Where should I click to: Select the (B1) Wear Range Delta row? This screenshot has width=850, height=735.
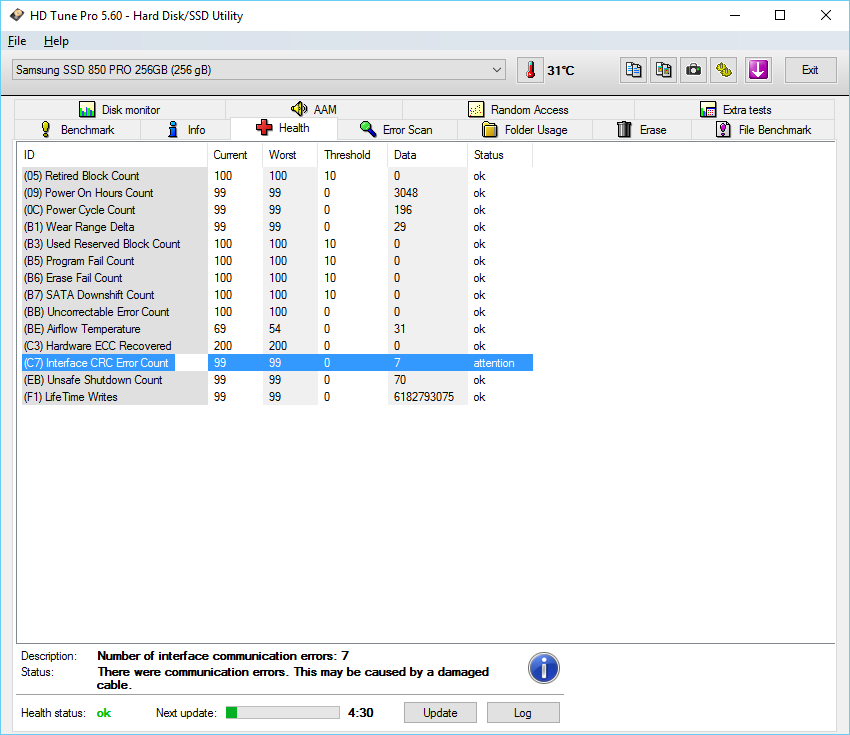point(277,227)
